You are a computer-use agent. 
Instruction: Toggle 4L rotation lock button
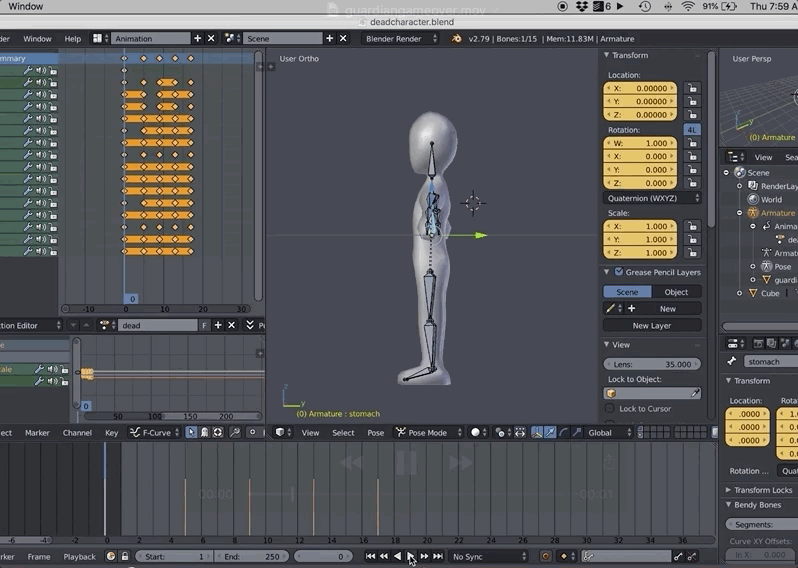[692, 130]
